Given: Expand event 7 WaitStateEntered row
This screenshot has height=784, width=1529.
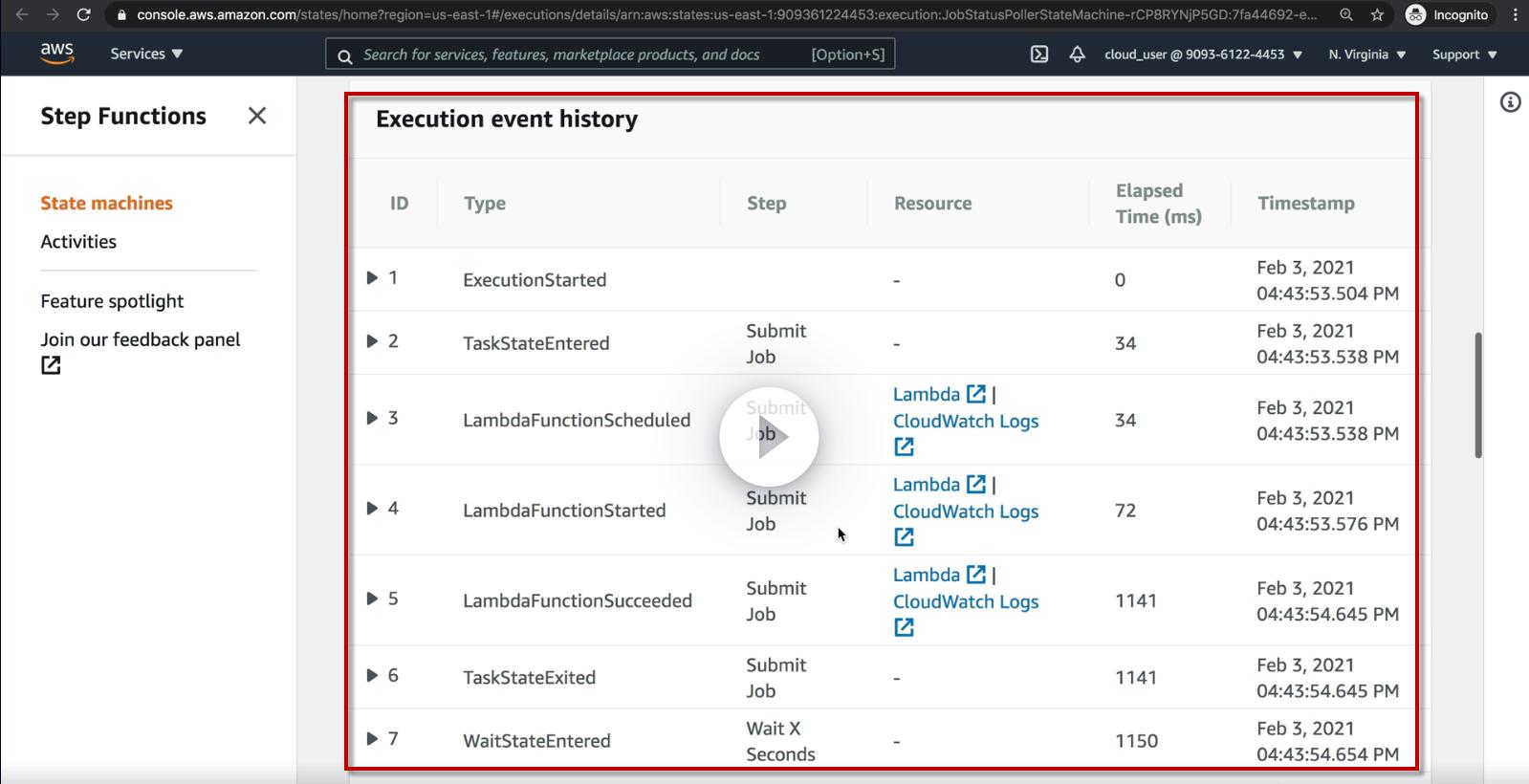Looking at the screenshot, I should click(372, 739).
